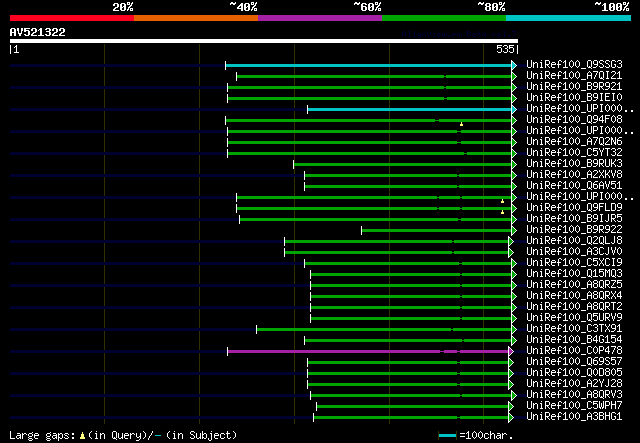Image resolution: width=640 pixels, height=443 pixels.
Task: Open the UniRef100_B9IEI0 hit label
Action: 574,98
